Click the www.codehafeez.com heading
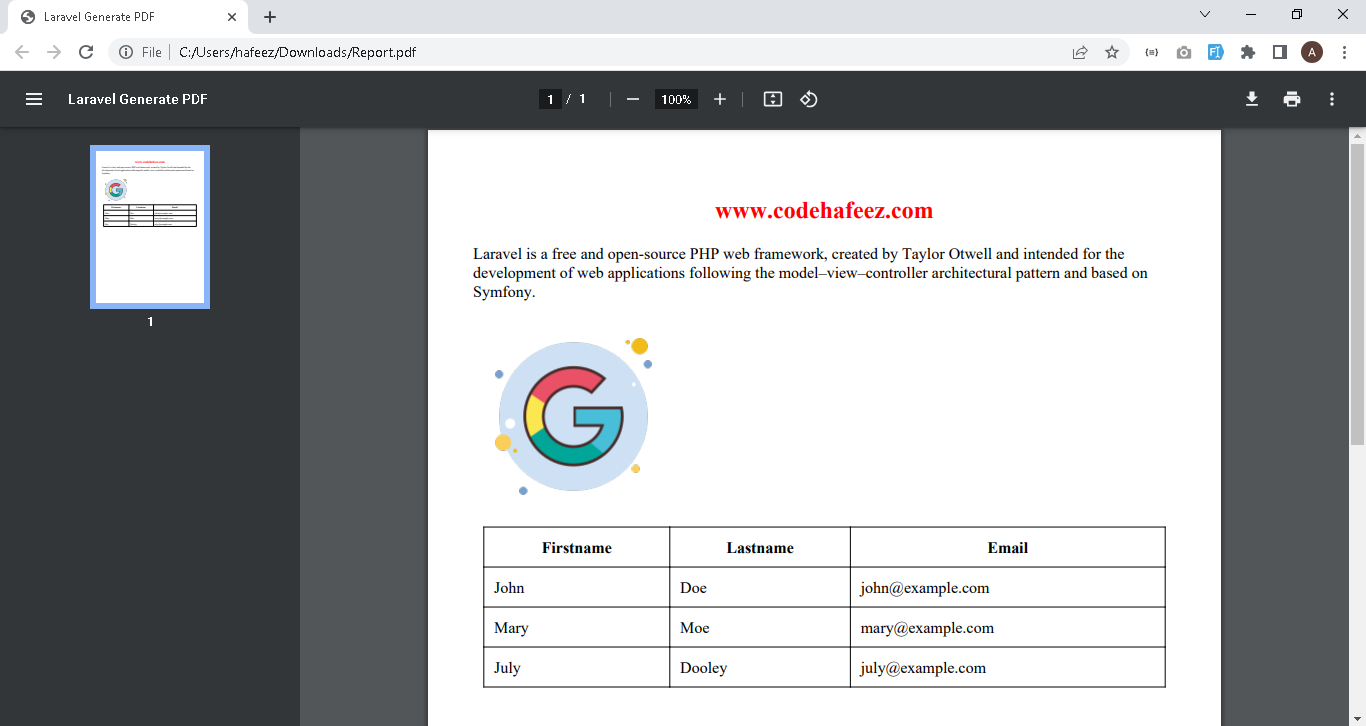 tap(824, 211)
